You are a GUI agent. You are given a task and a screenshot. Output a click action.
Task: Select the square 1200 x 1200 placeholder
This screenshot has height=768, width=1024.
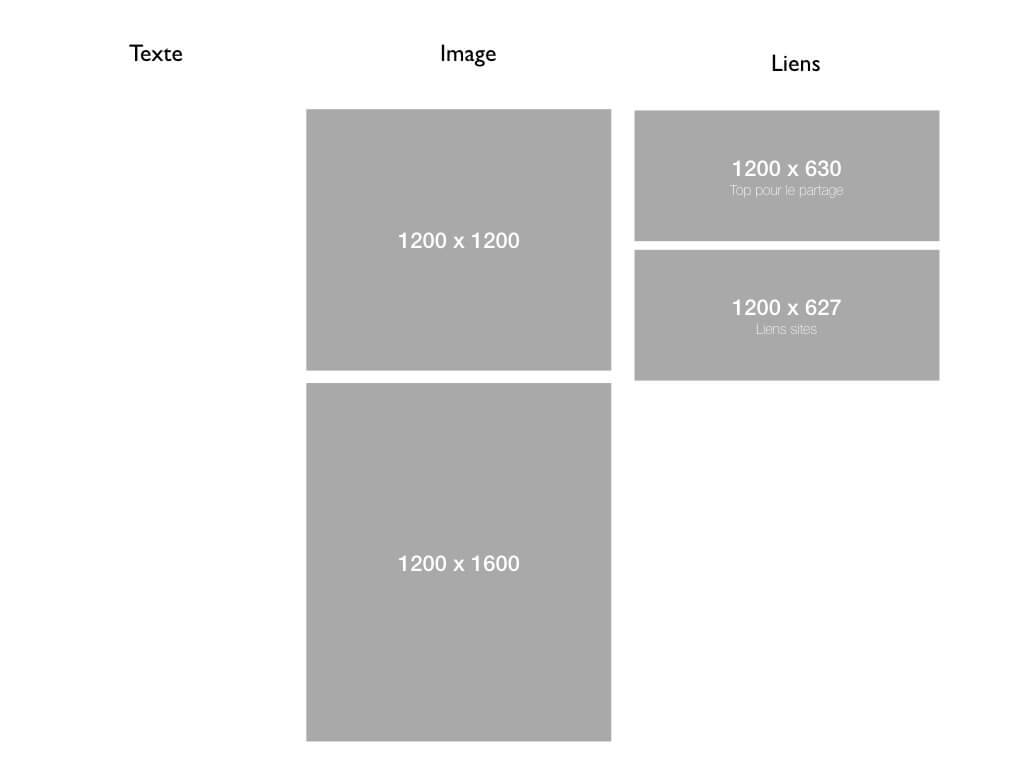click(458, 300)
